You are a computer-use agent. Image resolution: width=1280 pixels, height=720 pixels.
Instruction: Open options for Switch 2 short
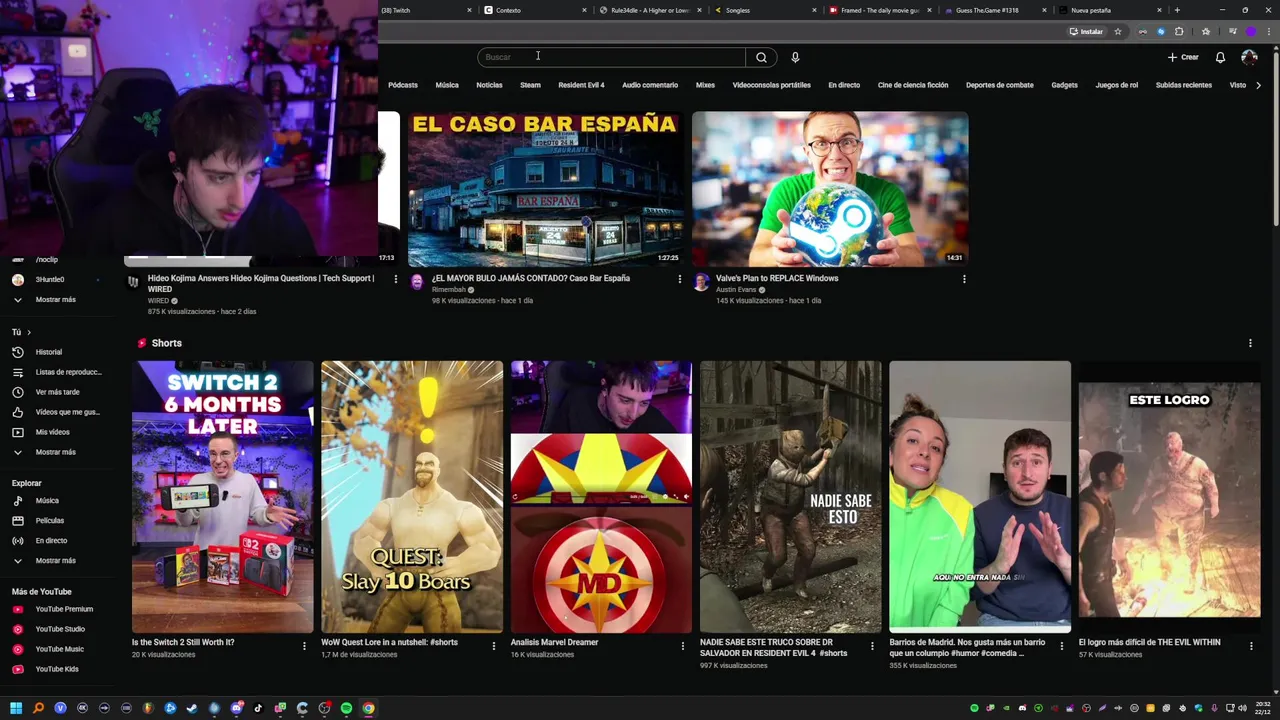(304, 646)
